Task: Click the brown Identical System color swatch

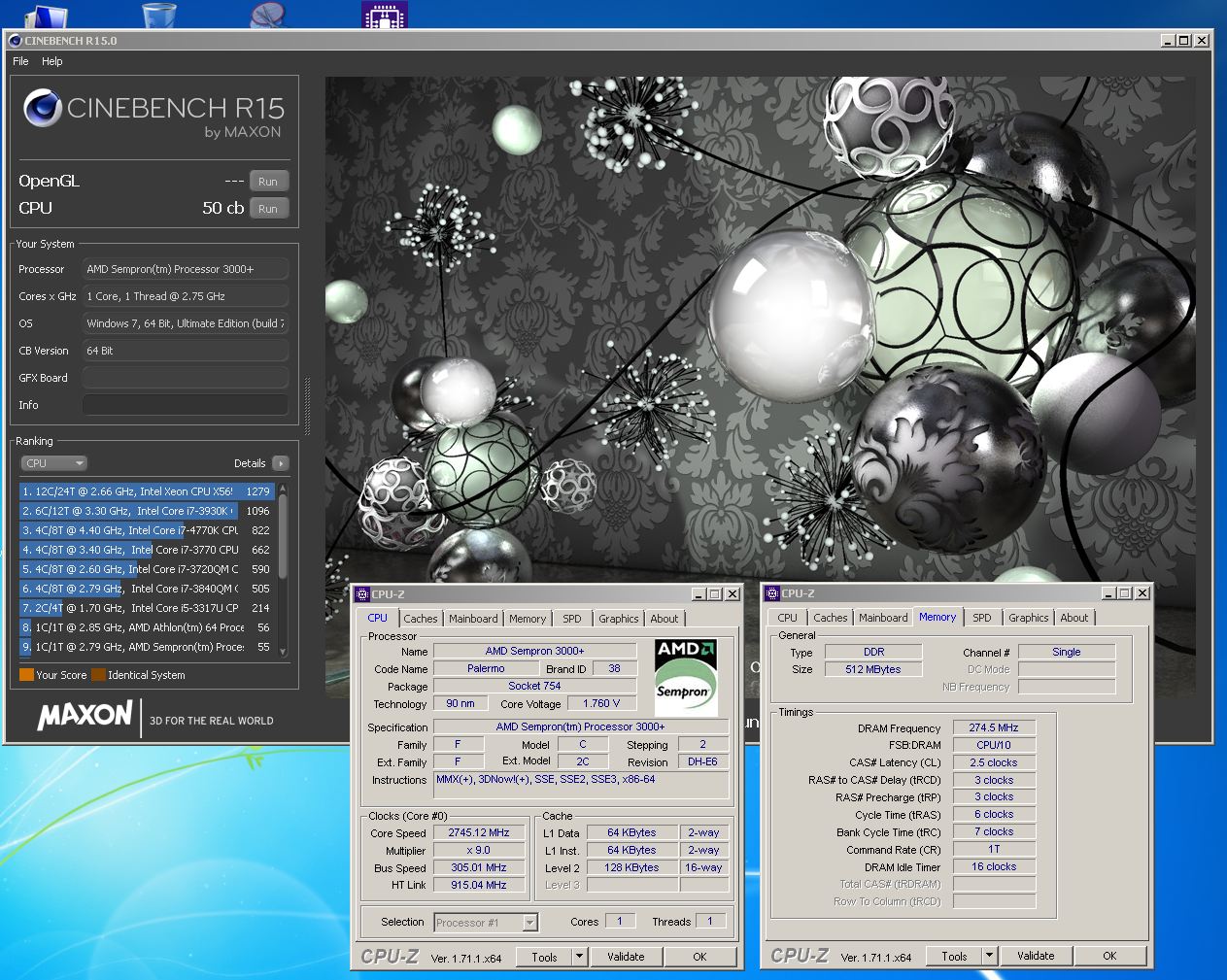Action: coord(98,675)
